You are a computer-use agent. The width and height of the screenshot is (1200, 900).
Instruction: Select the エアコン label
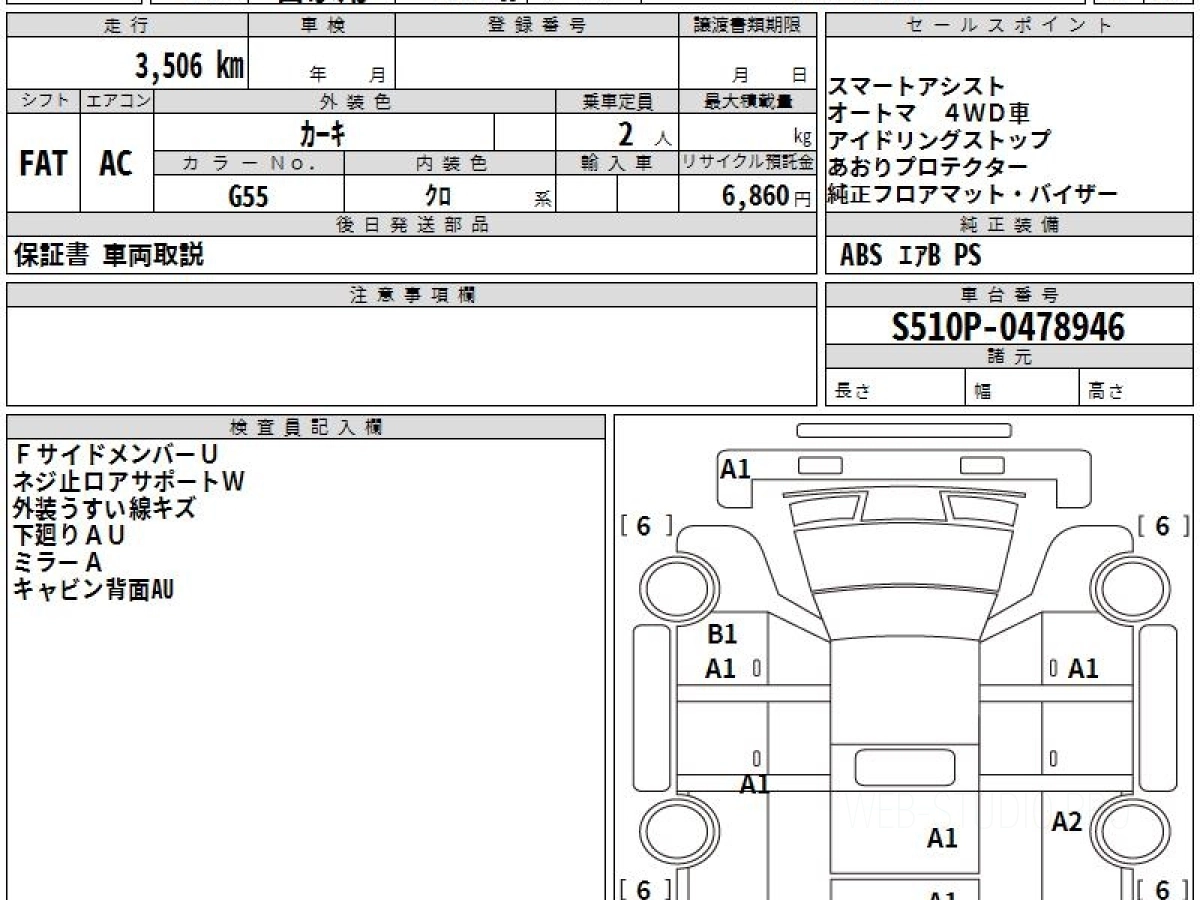pos(117,101)
